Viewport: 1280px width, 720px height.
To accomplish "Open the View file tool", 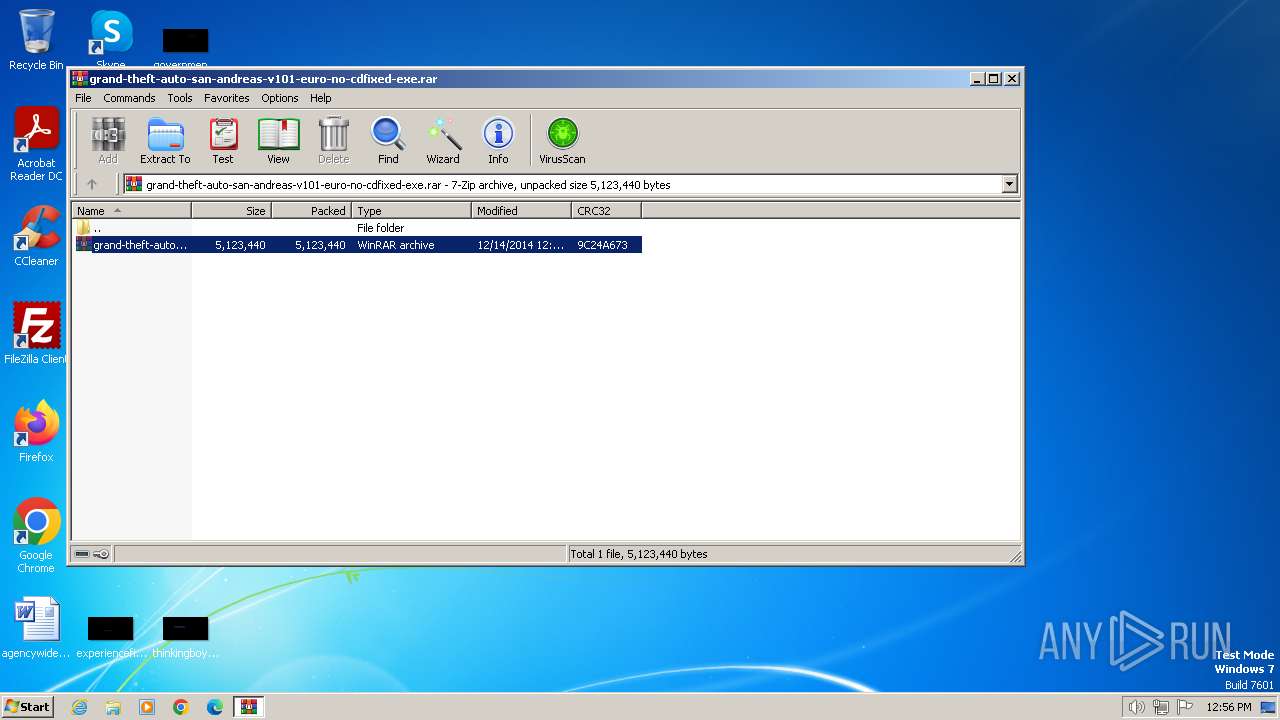I will (x=278, y=140).
